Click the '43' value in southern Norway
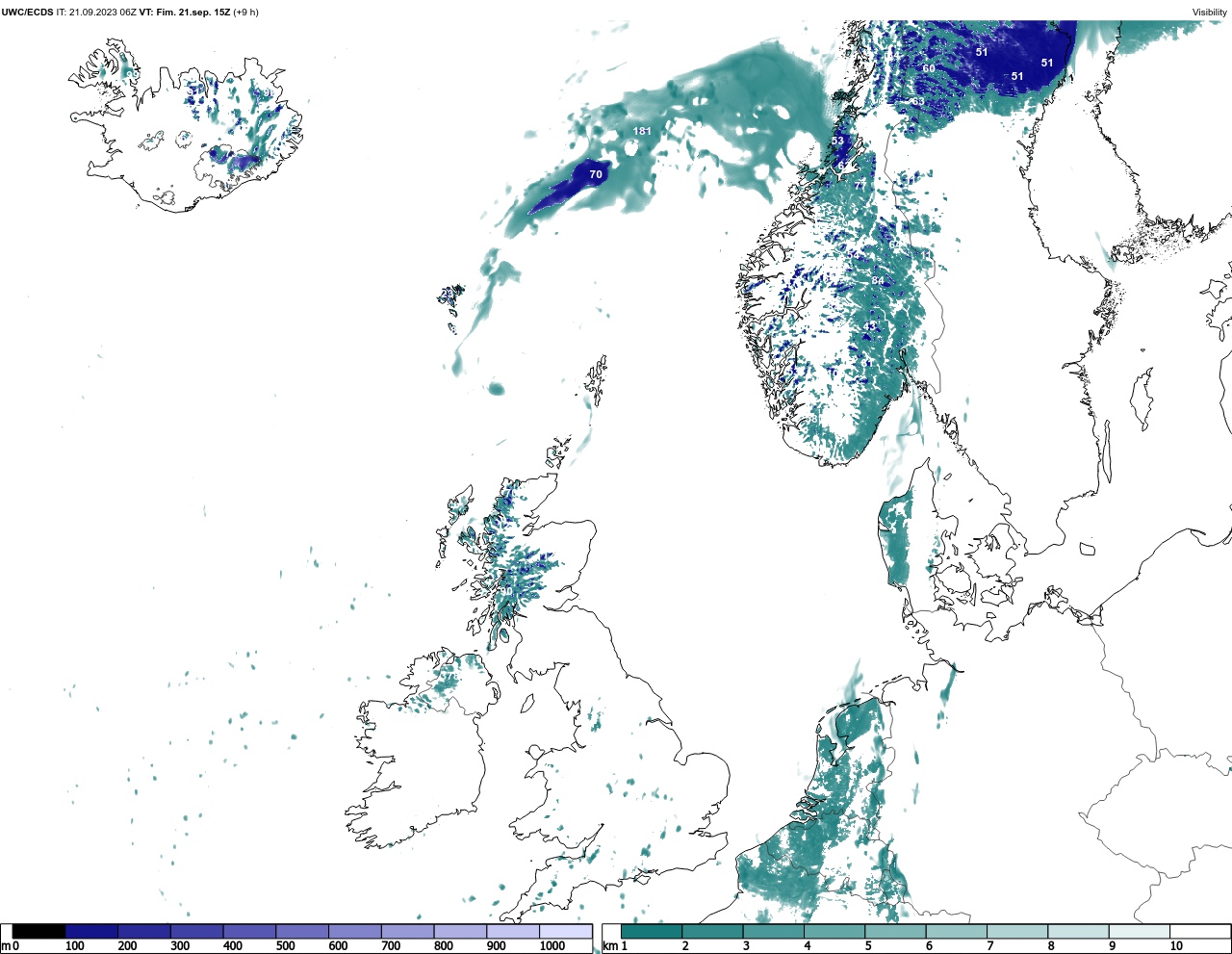The height and width of the screenshot is (954, 1232). (871, 327)
